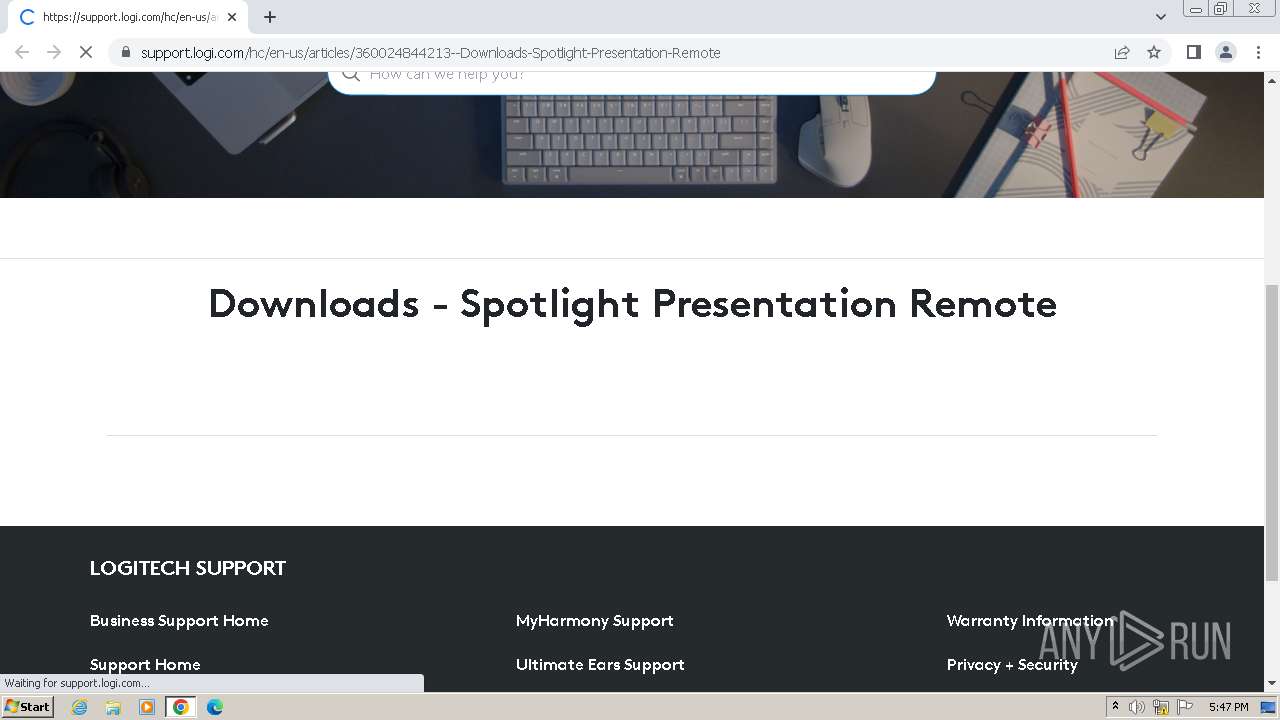
Task: Open the Chrome profile menu
Action: [x=1226, y=52]
